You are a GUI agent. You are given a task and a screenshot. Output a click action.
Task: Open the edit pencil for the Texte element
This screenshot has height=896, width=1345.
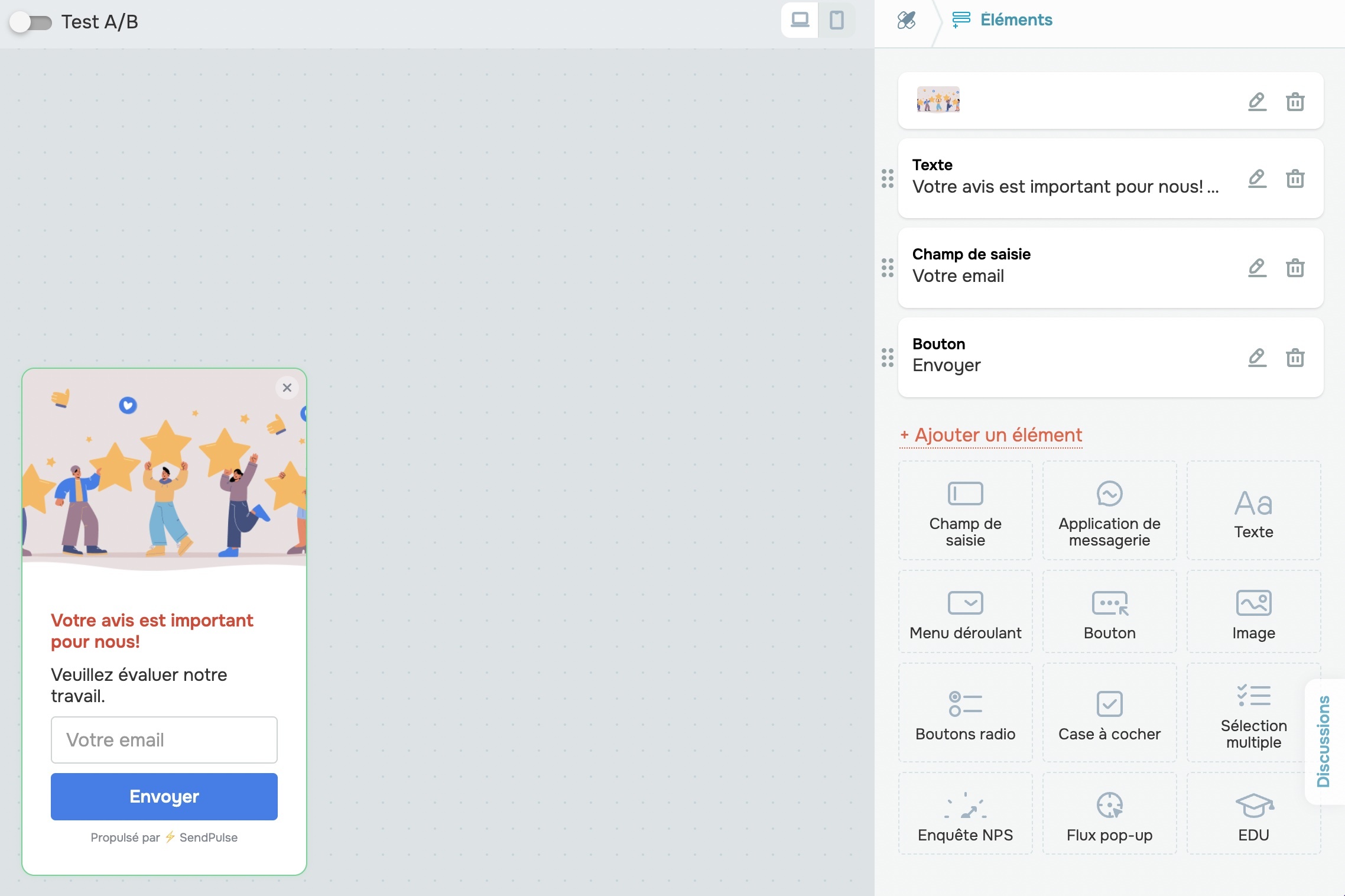pyautogui.click(x=1257, y=178)
